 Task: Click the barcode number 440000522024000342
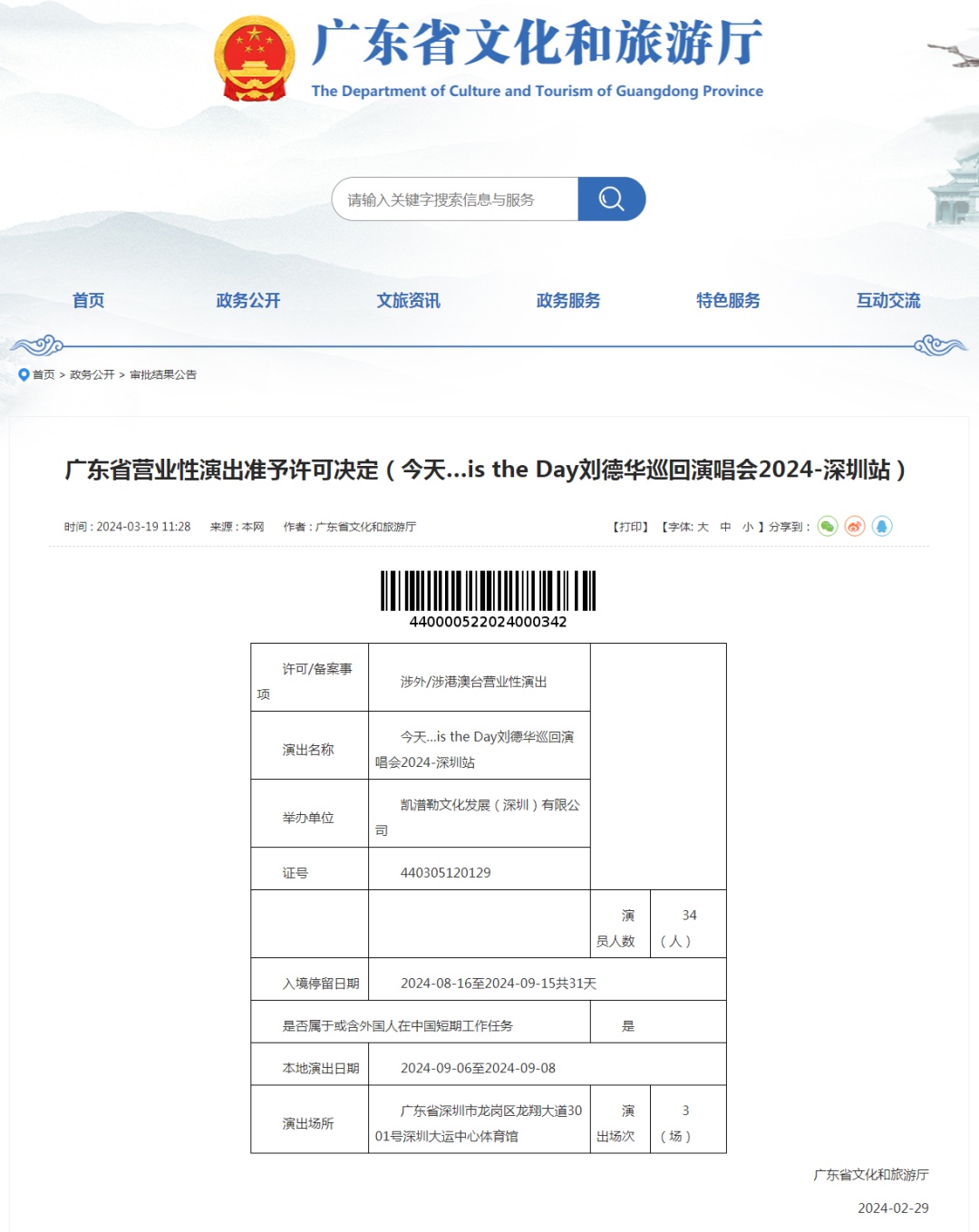(488, 622)
